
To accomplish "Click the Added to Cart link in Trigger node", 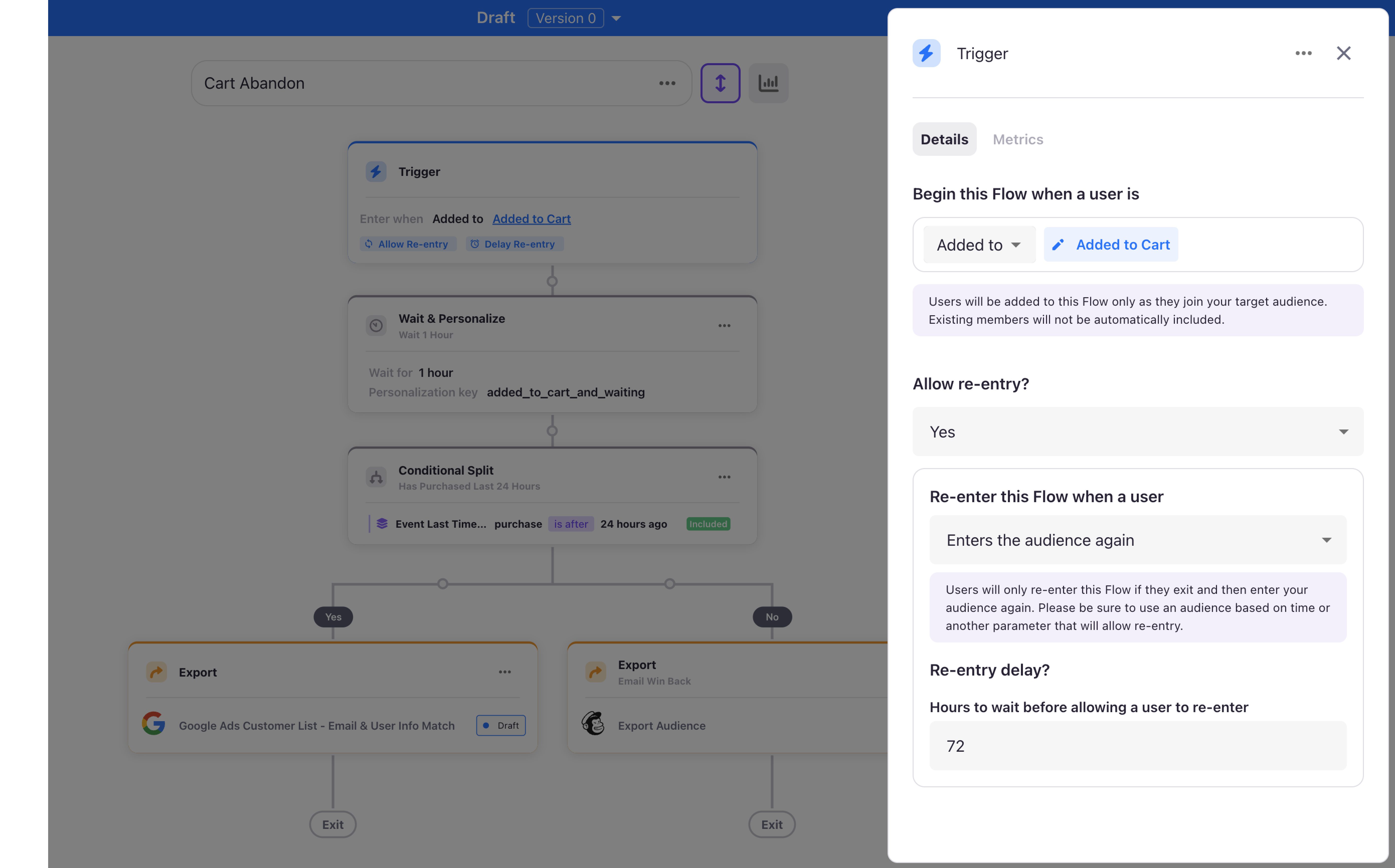I will click(x=531, y=219).
